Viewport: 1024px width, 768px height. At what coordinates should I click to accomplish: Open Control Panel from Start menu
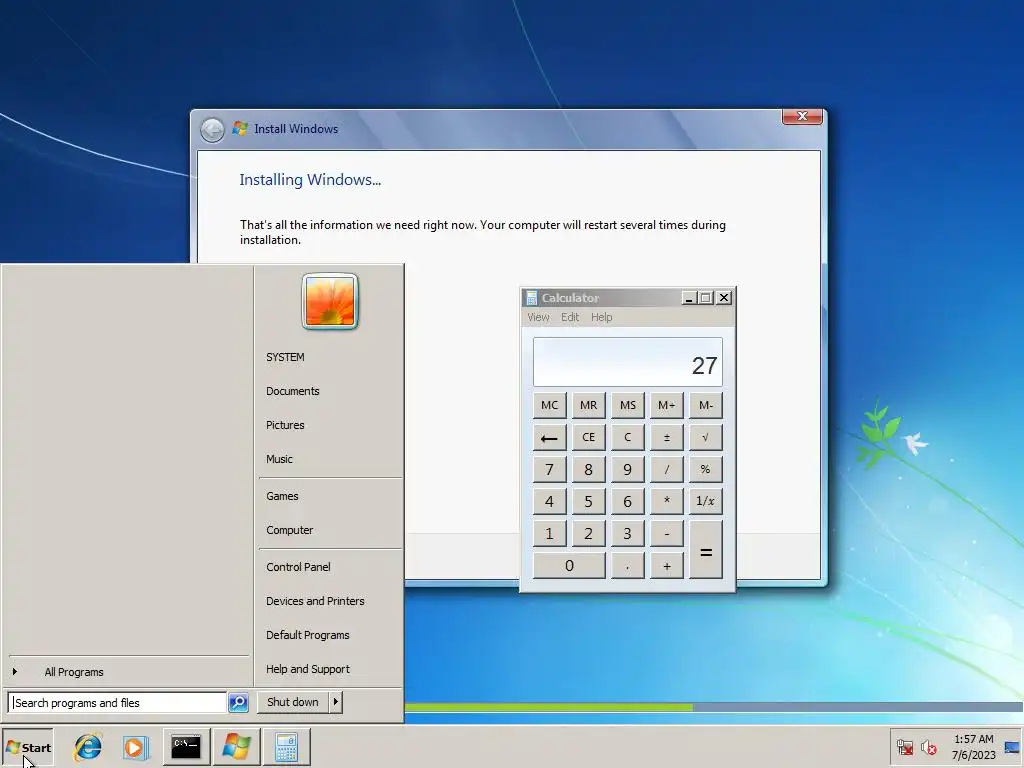tap(298, 568)
